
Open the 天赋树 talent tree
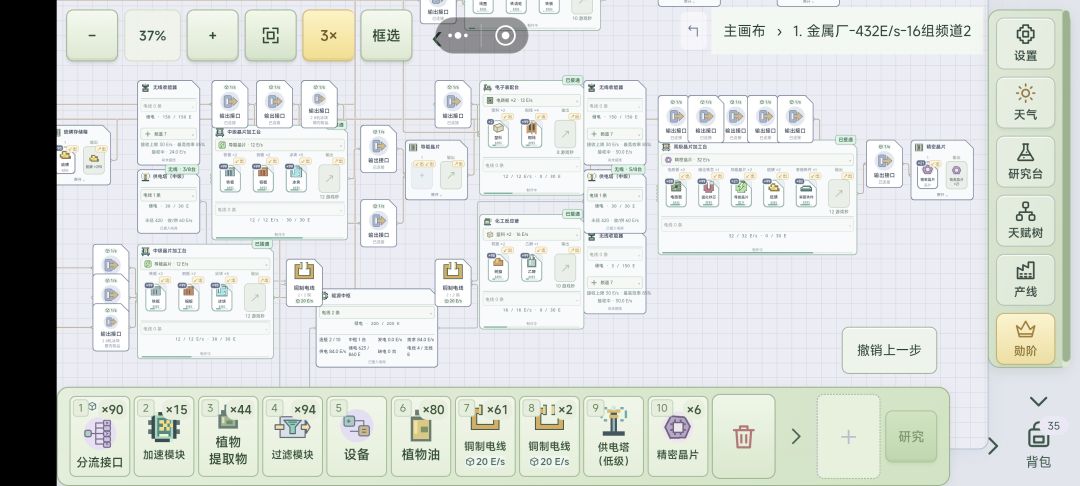1025,221
